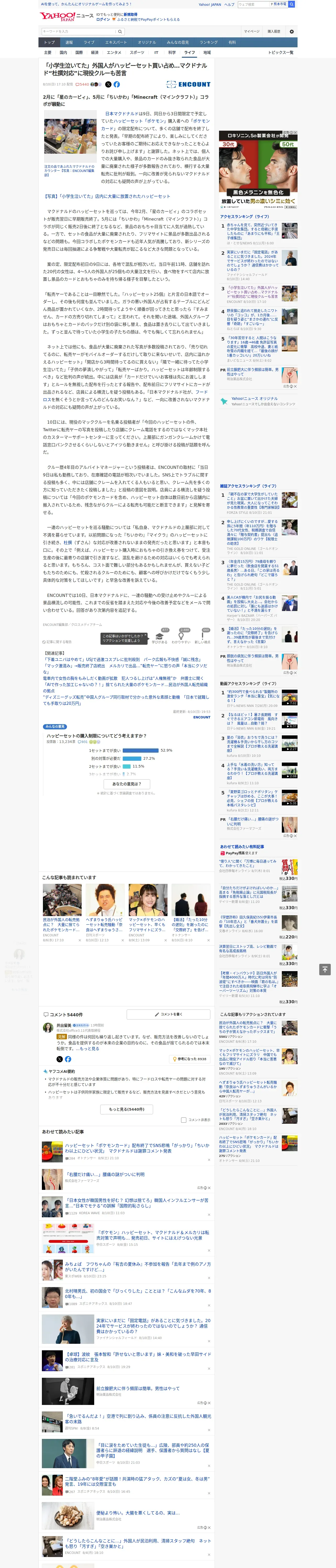Click the blue search button at top right

tap(292, 4)
